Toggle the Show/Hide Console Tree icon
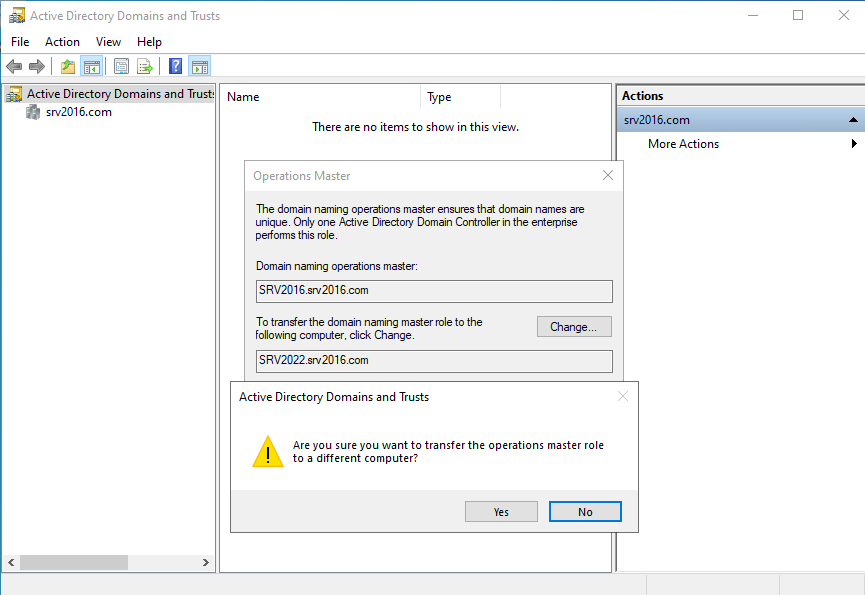865x595 pixels. click(x=92, y=67)
